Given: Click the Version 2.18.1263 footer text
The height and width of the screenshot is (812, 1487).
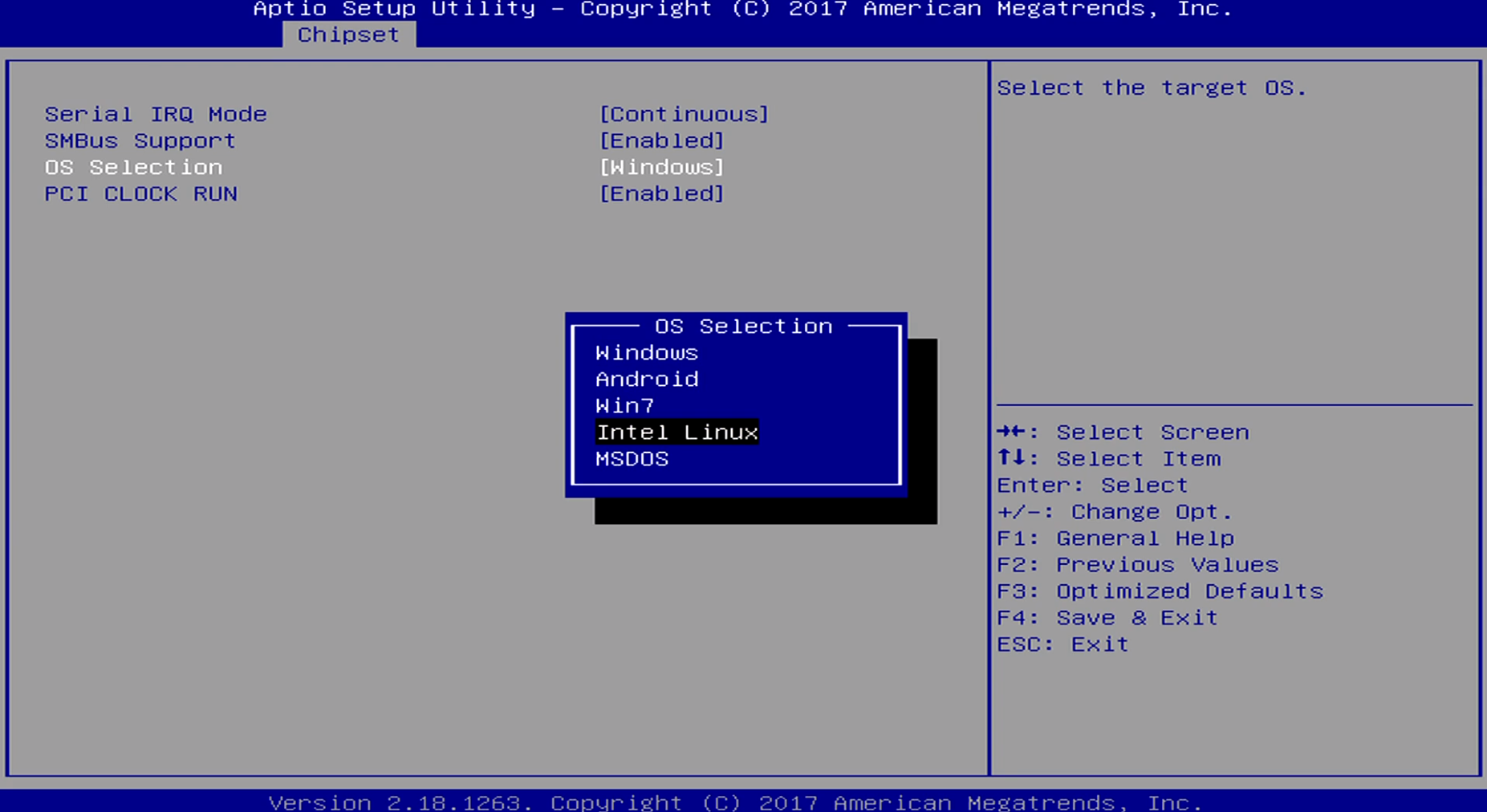Looking at the screenshot, I should click(x=735, y=802).
